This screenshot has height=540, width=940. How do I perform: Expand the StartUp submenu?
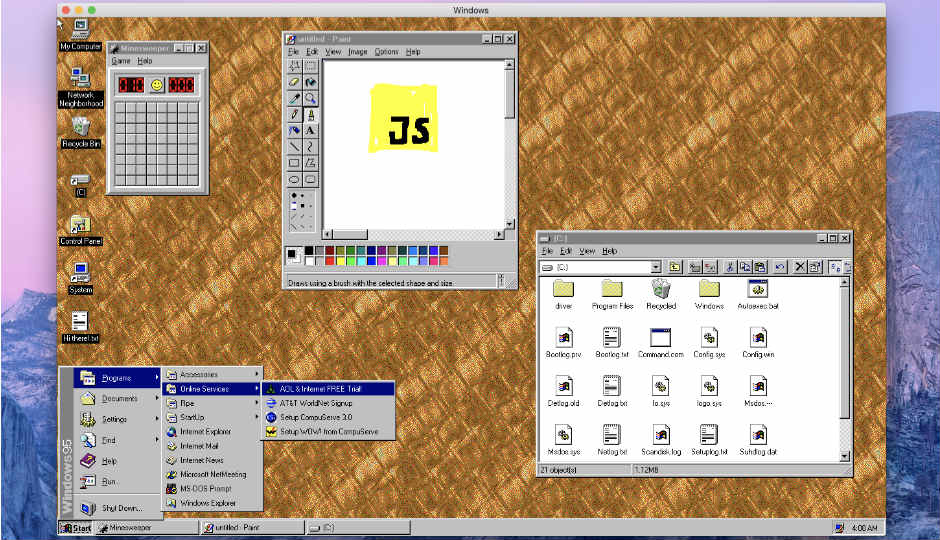[212, 417]
